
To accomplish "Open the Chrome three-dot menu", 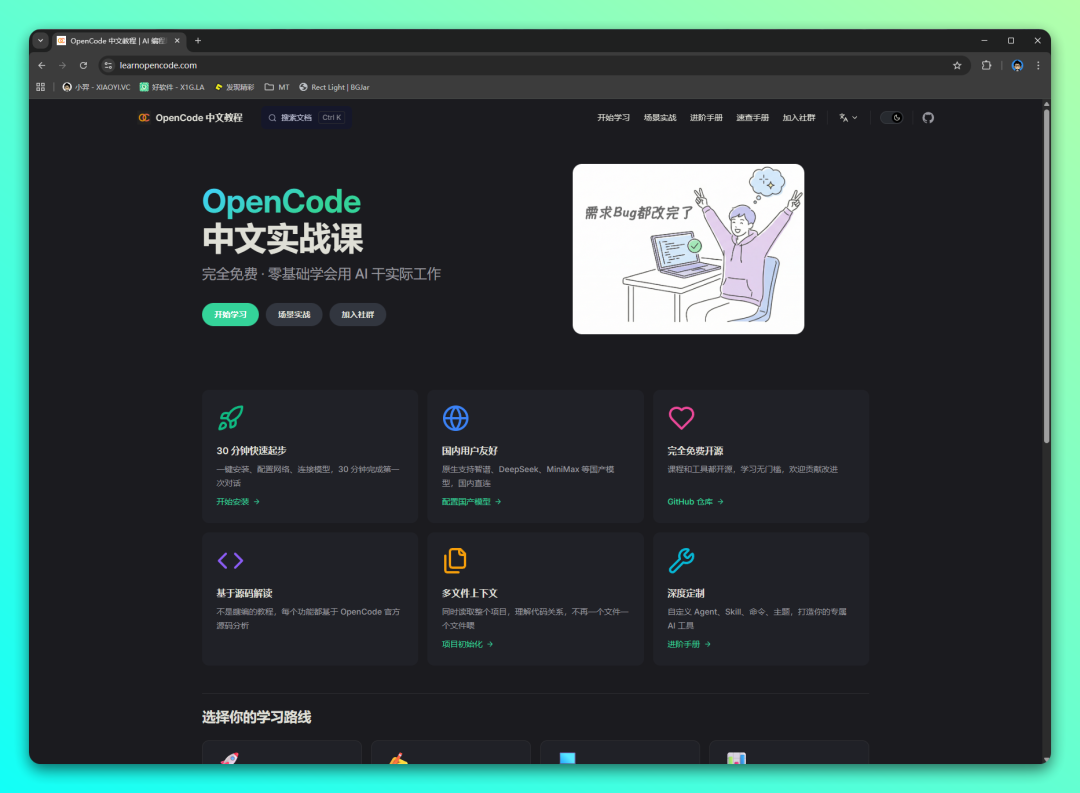I will point(1038,65).
